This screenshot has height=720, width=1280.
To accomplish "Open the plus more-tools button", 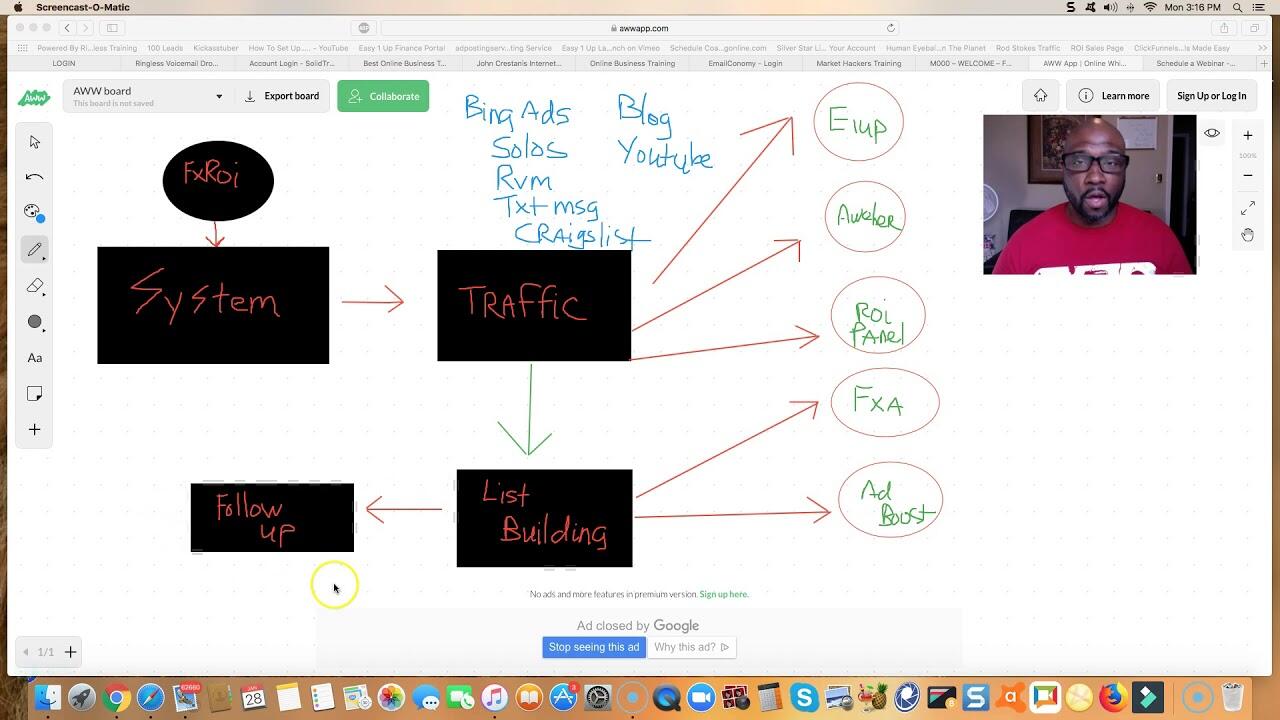I will tap(35, 430).
